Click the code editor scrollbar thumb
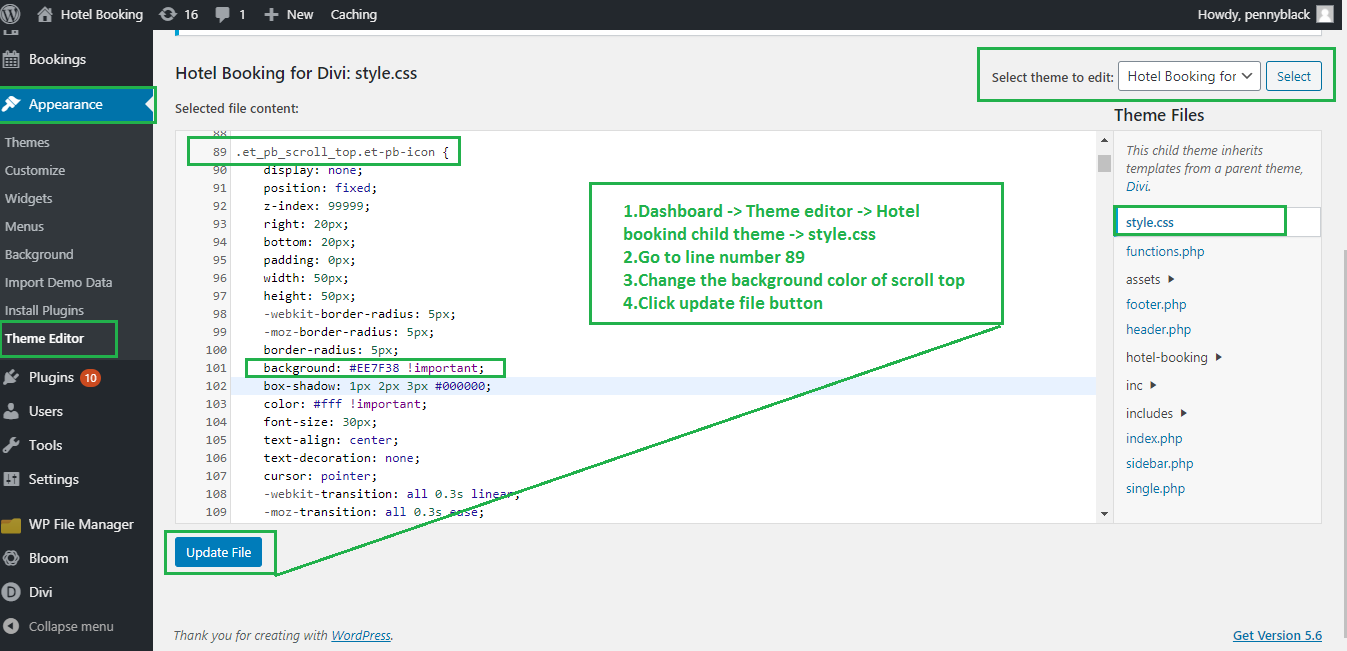Viewport: 1347px width, 651px height. [1104, 164]
